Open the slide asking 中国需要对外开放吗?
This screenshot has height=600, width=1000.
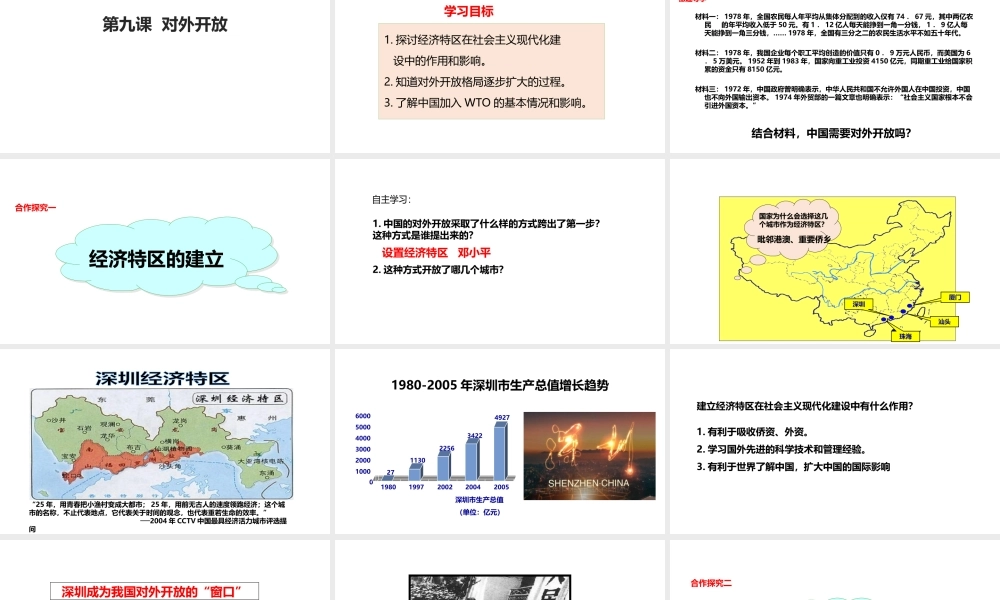click(x=835, y=76)
